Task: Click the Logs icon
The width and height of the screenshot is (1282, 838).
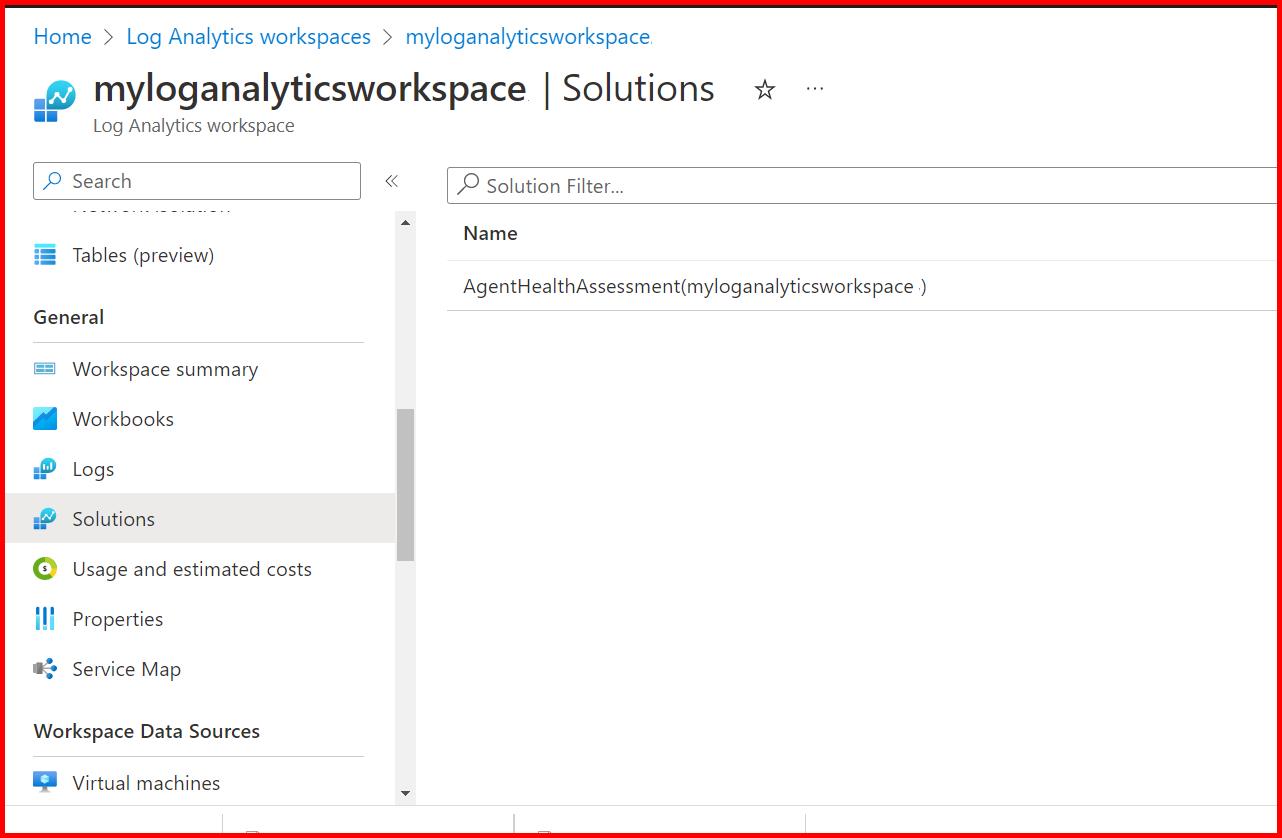Action: [45, 469]
